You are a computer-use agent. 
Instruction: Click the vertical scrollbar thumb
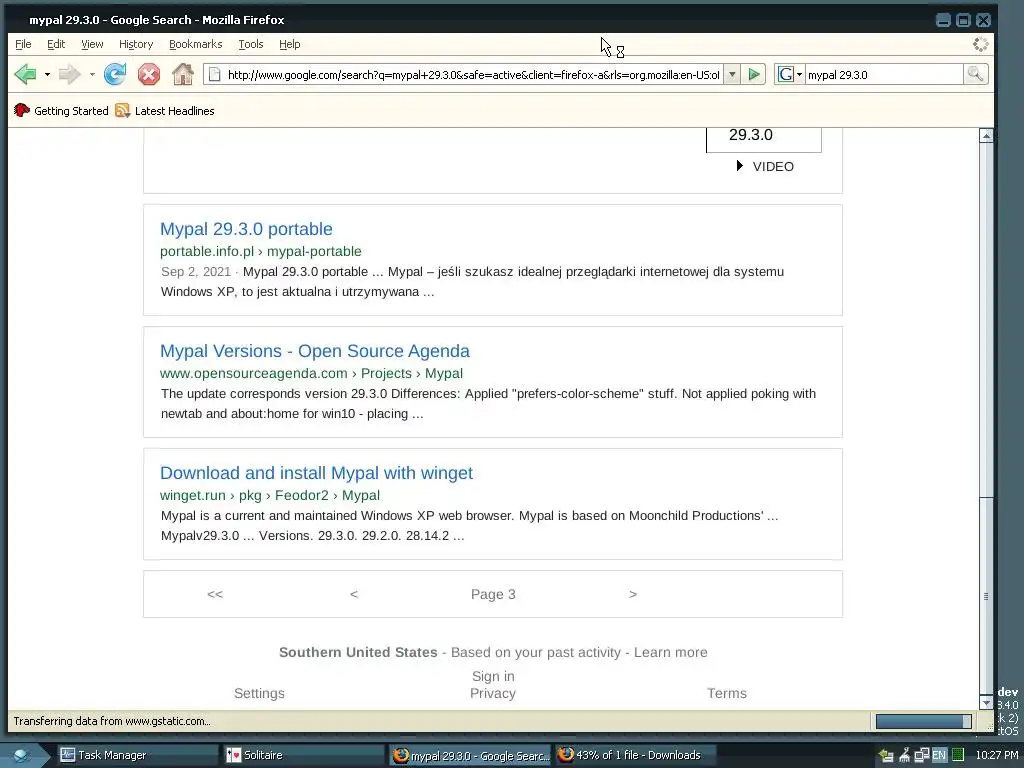point(986,596)
